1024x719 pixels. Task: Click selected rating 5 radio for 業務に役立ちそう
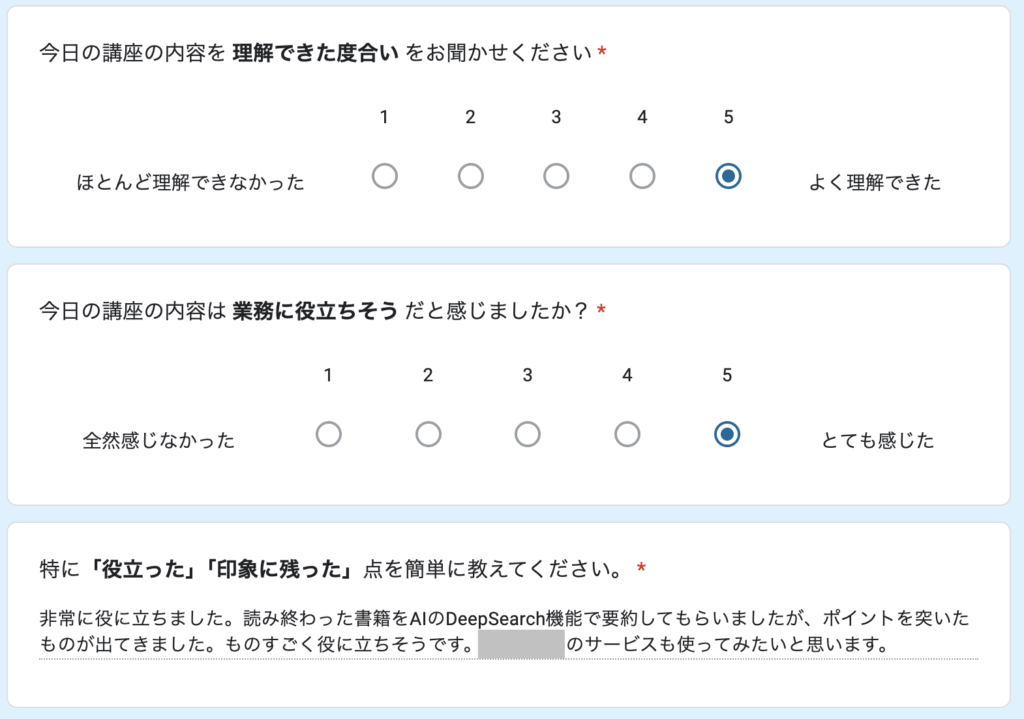tap(727, 434)
